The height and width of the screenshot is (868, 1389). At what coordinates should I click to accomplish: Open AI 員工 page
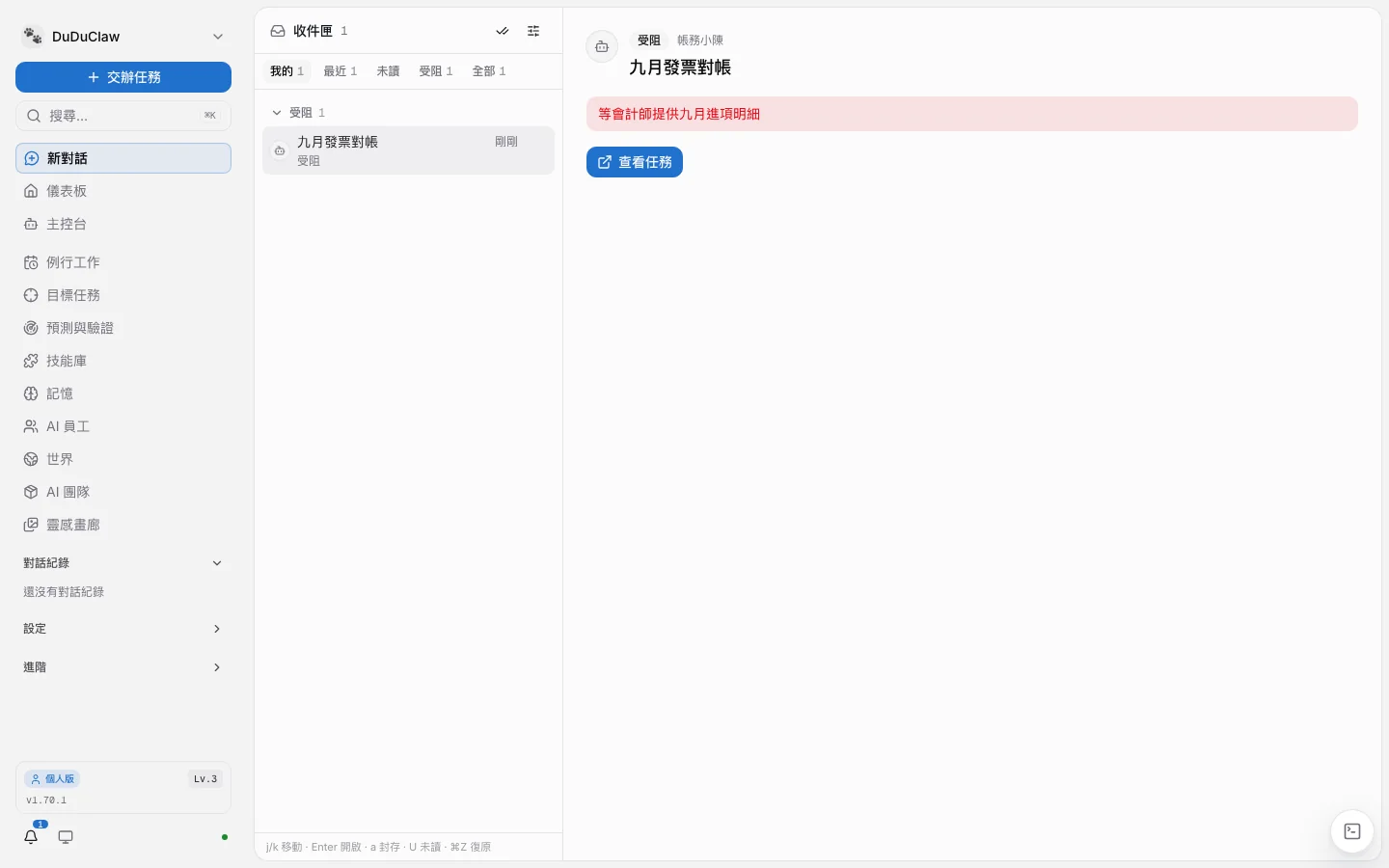click(x=123, y=426)
